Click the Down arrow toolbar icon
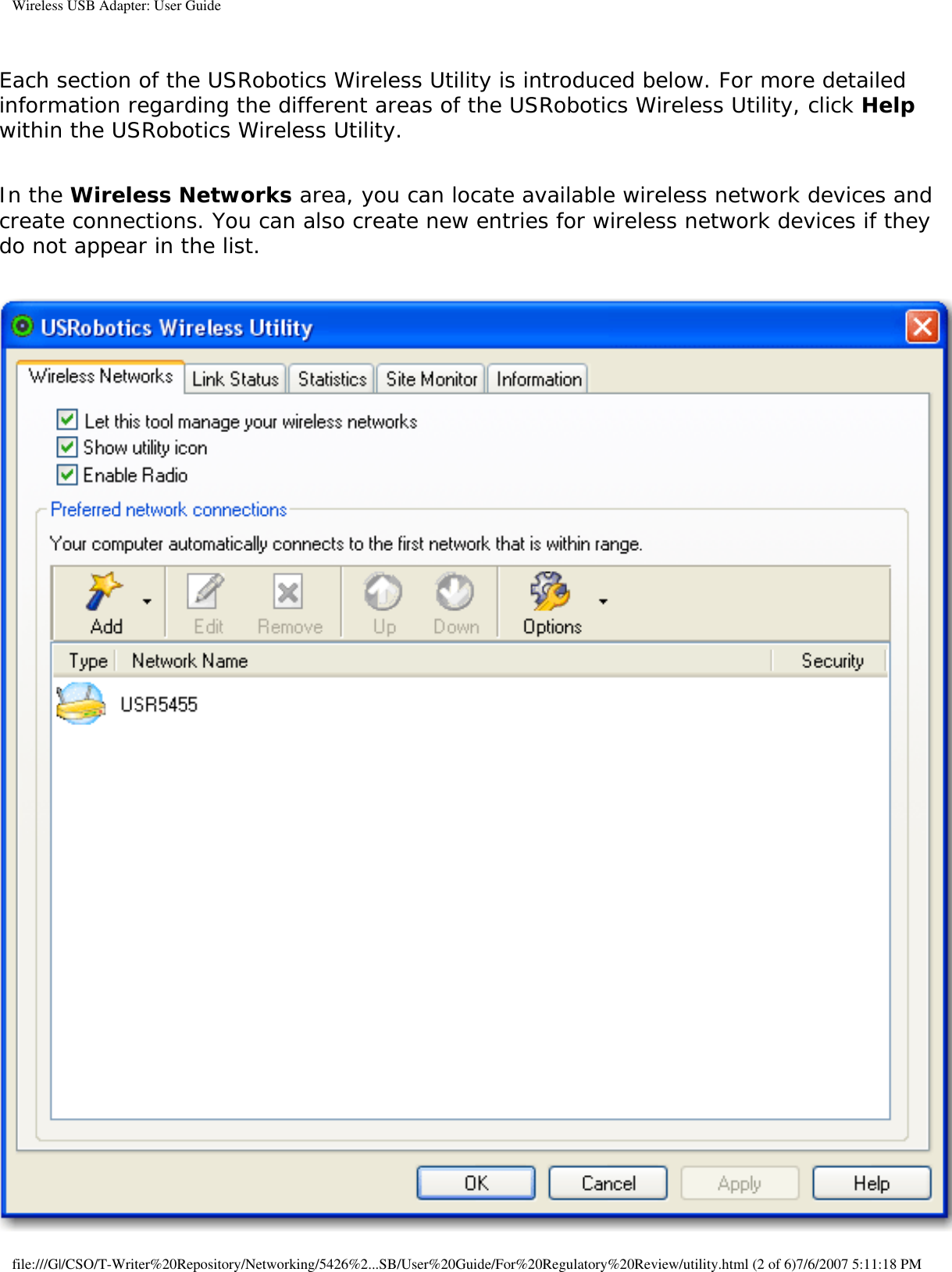 tap(455, 592)
